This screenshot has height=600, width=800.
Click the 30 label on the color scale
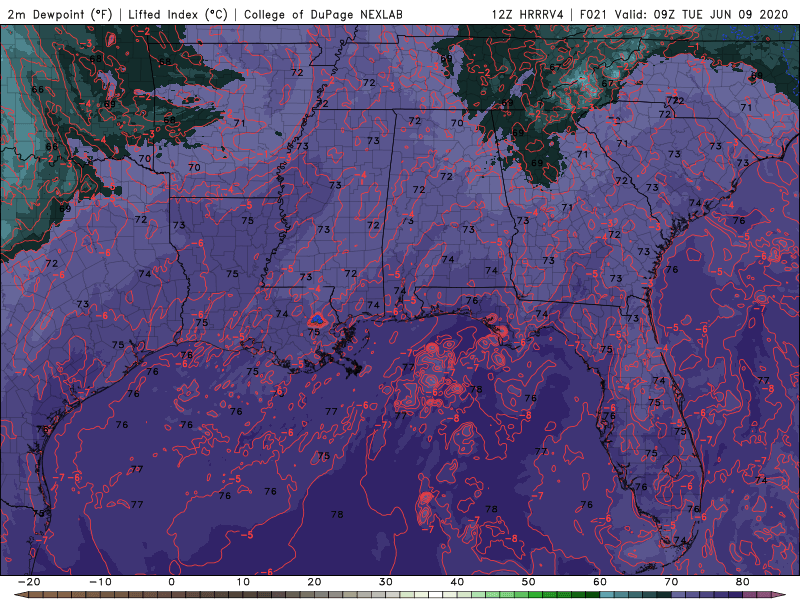386,582
